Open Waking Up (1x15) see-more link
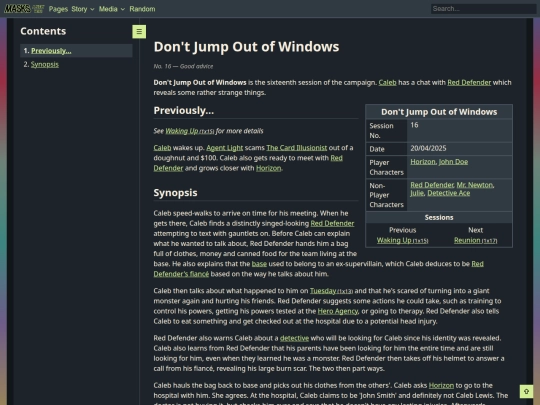 pyautogui.click(x=190, y=131)
